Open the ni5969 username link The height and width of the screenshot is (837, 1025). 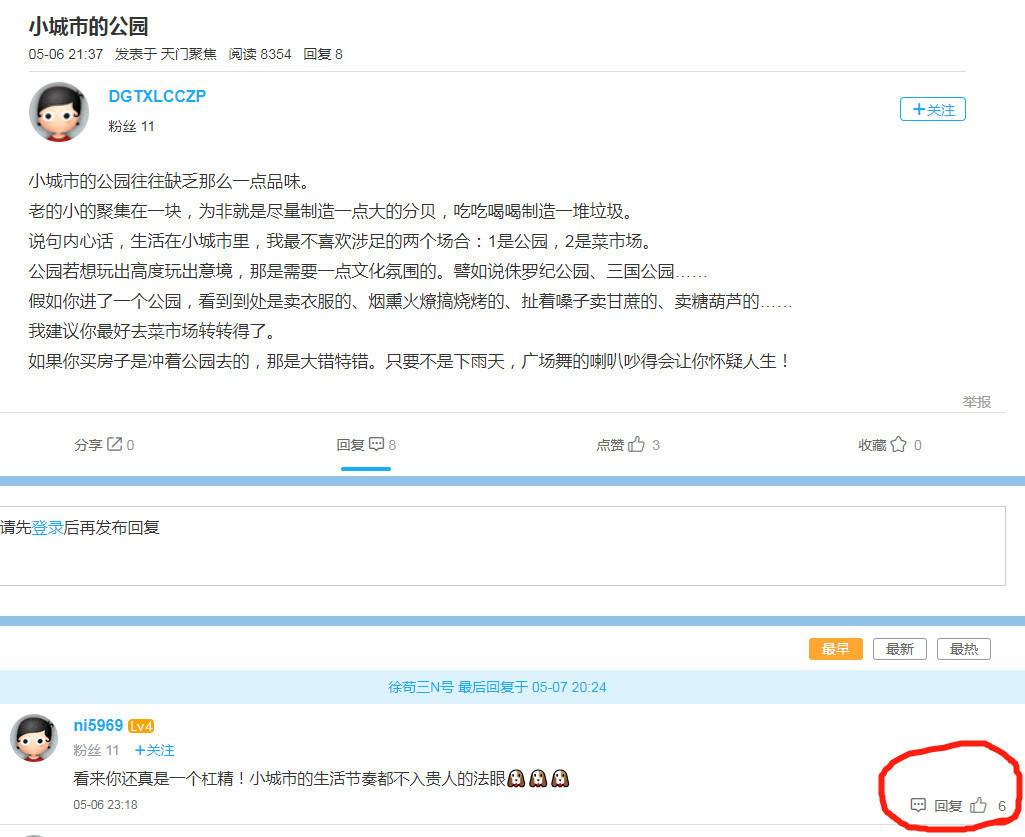point(98,726)
